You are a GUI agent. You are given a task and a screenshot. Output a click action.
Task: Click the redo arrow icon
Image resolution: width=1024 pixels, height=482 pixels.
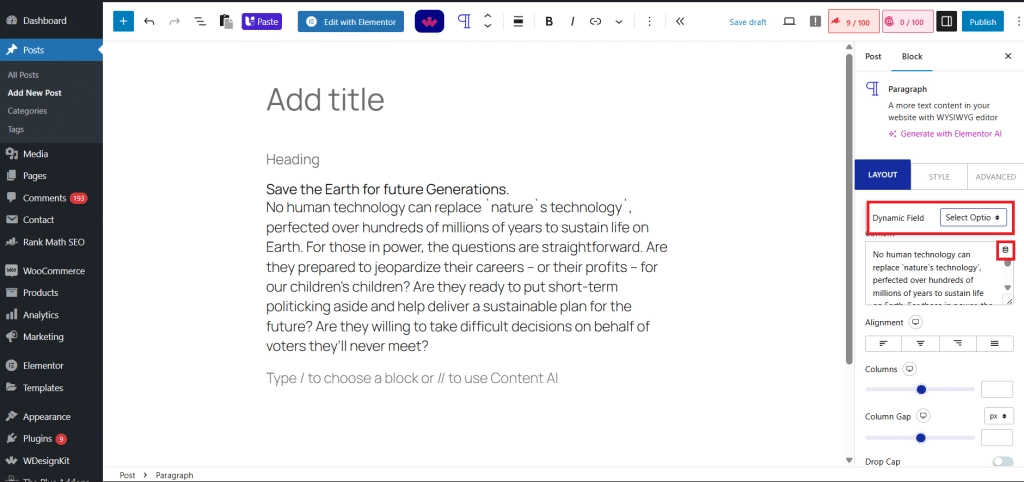point(174,22)
